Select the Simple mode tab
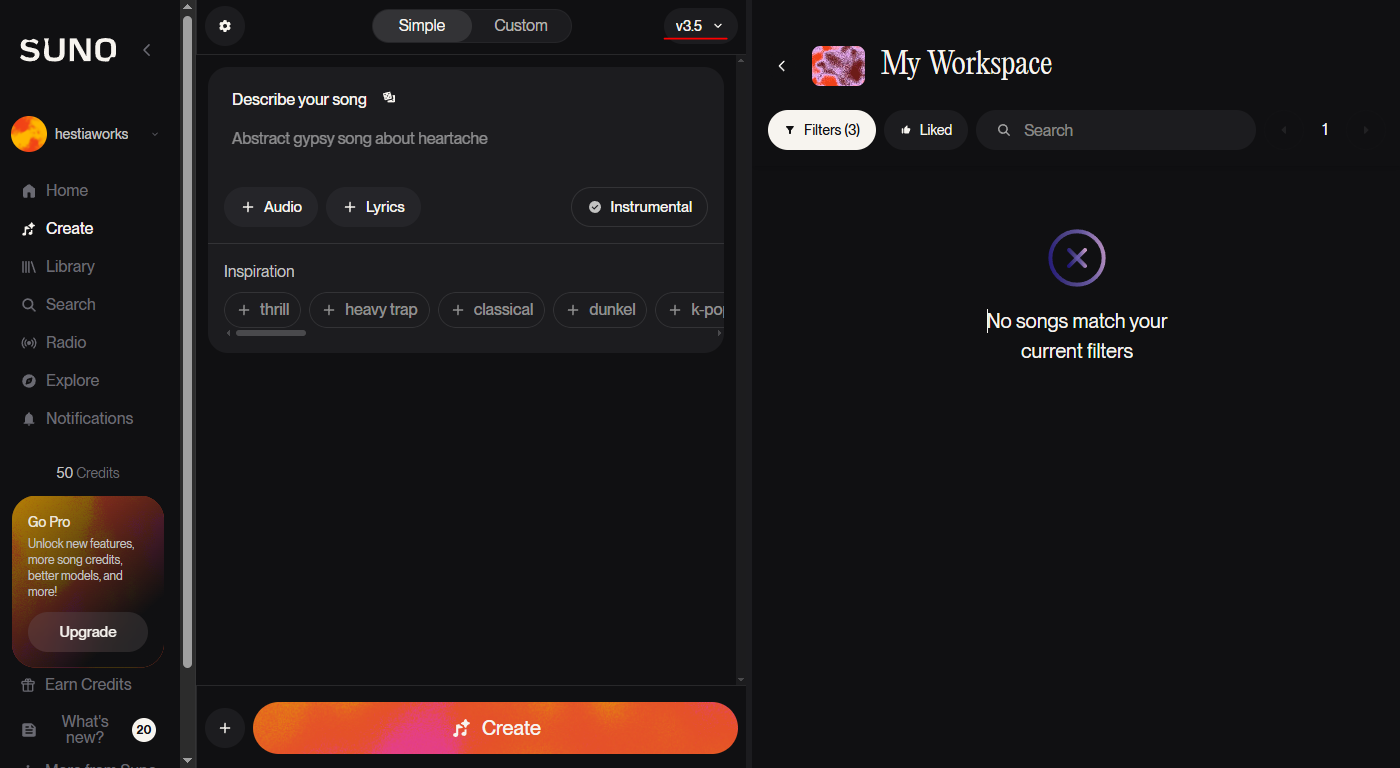 pos(422,26)
